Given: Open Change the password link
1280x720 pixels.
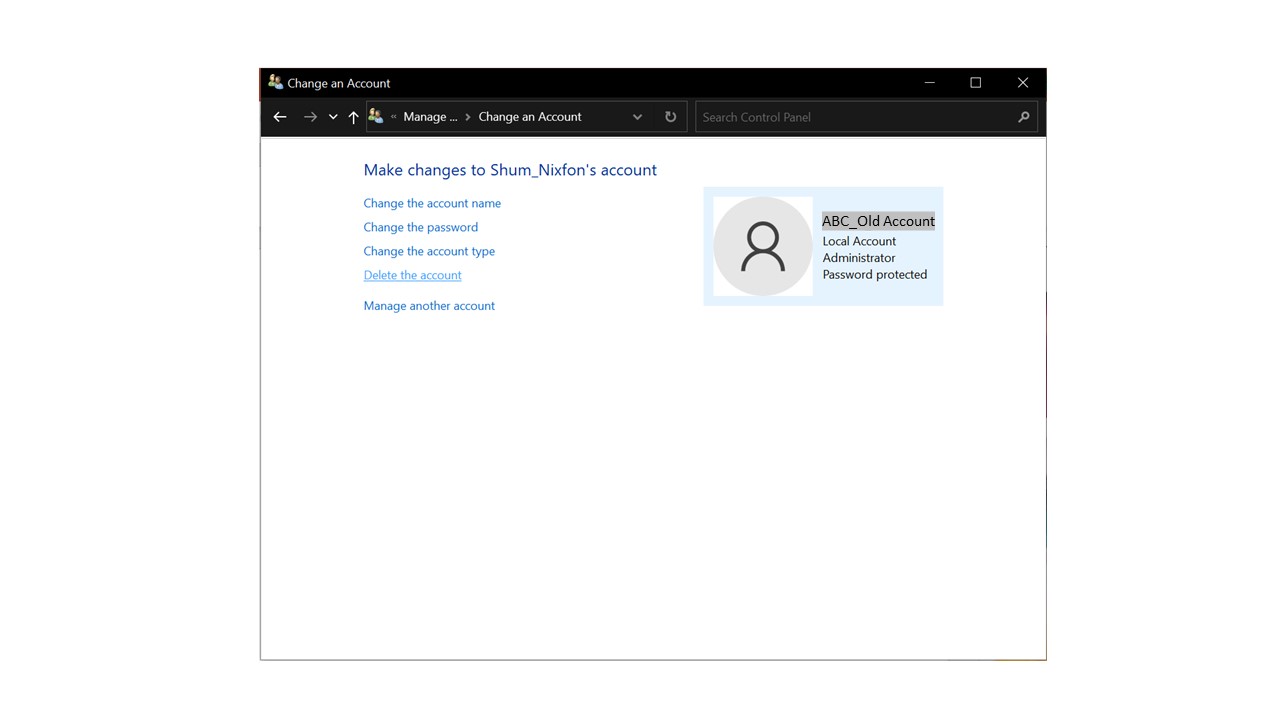Looking at the screenshot, I should (421, 227).
